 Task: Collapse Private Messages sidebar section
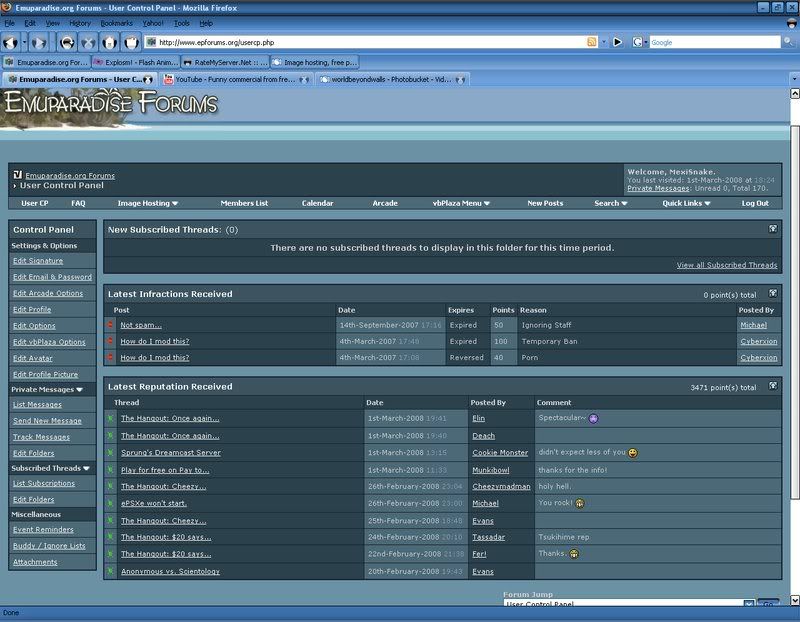tap(80, 389)
